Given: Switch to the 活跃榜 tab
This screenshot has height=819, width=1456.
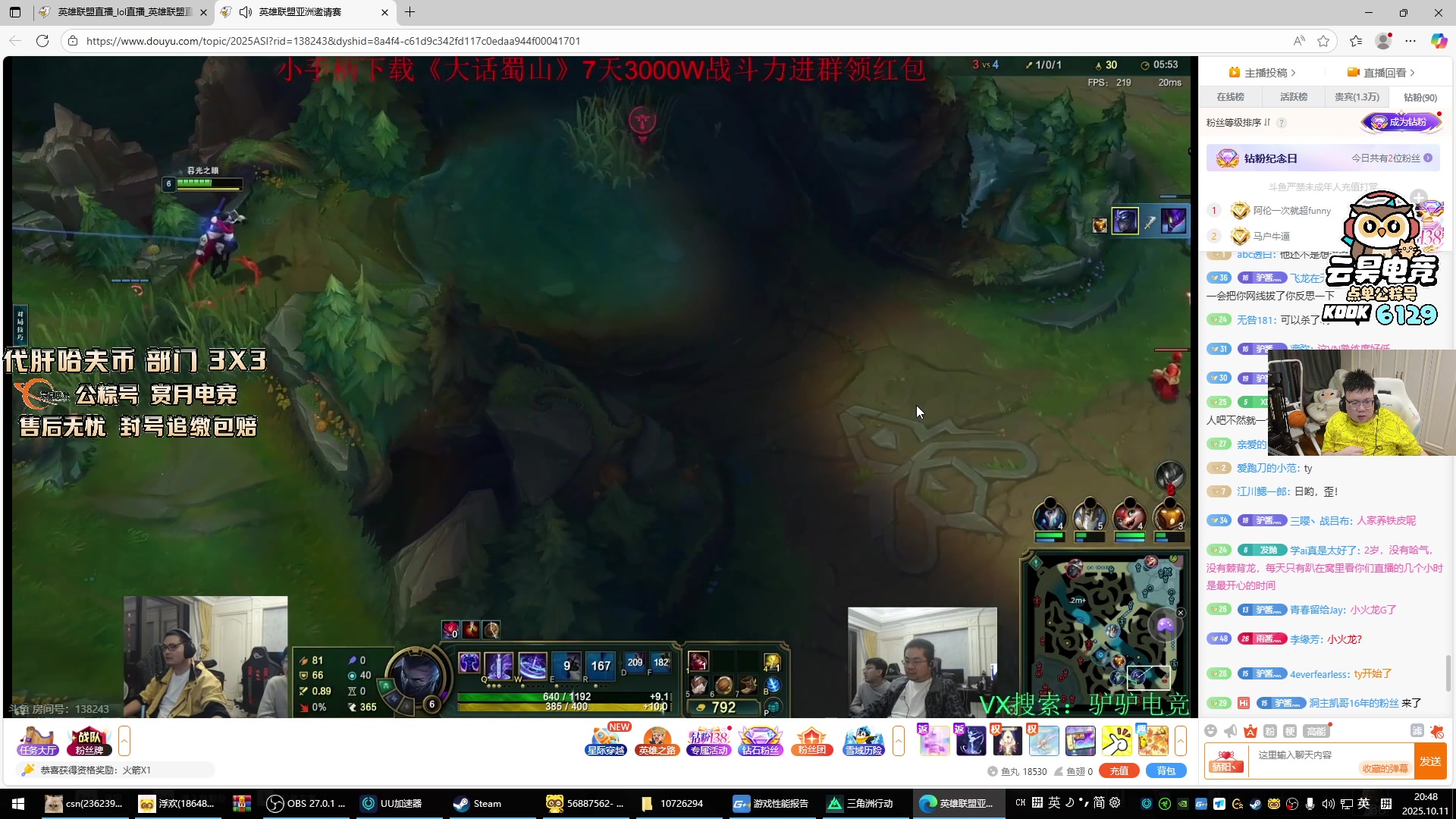Looking at the screenshot, I should 1294,97.
